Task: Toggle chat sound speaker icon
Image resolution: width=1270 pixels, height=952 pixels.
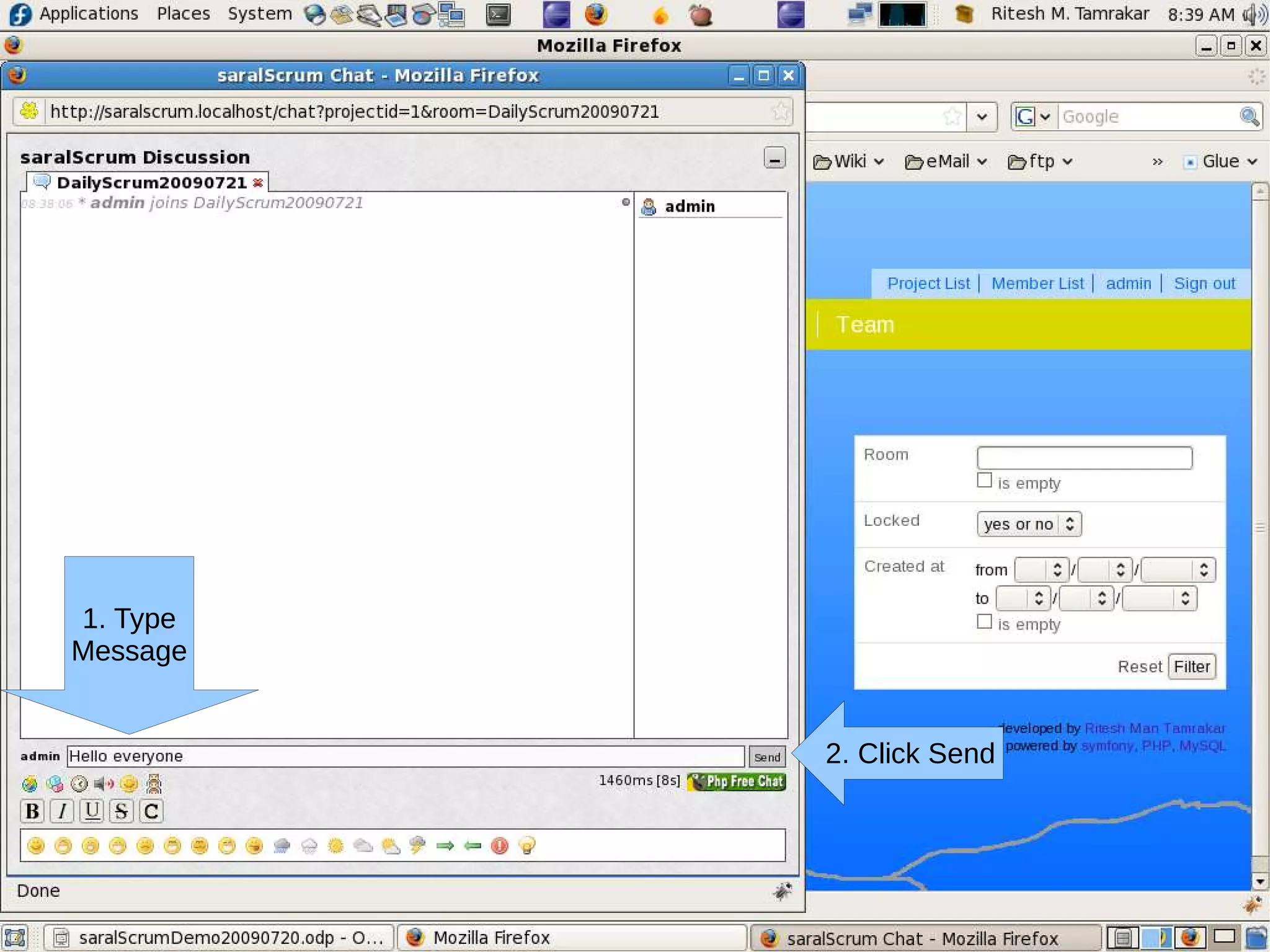Action: (104, 784)
